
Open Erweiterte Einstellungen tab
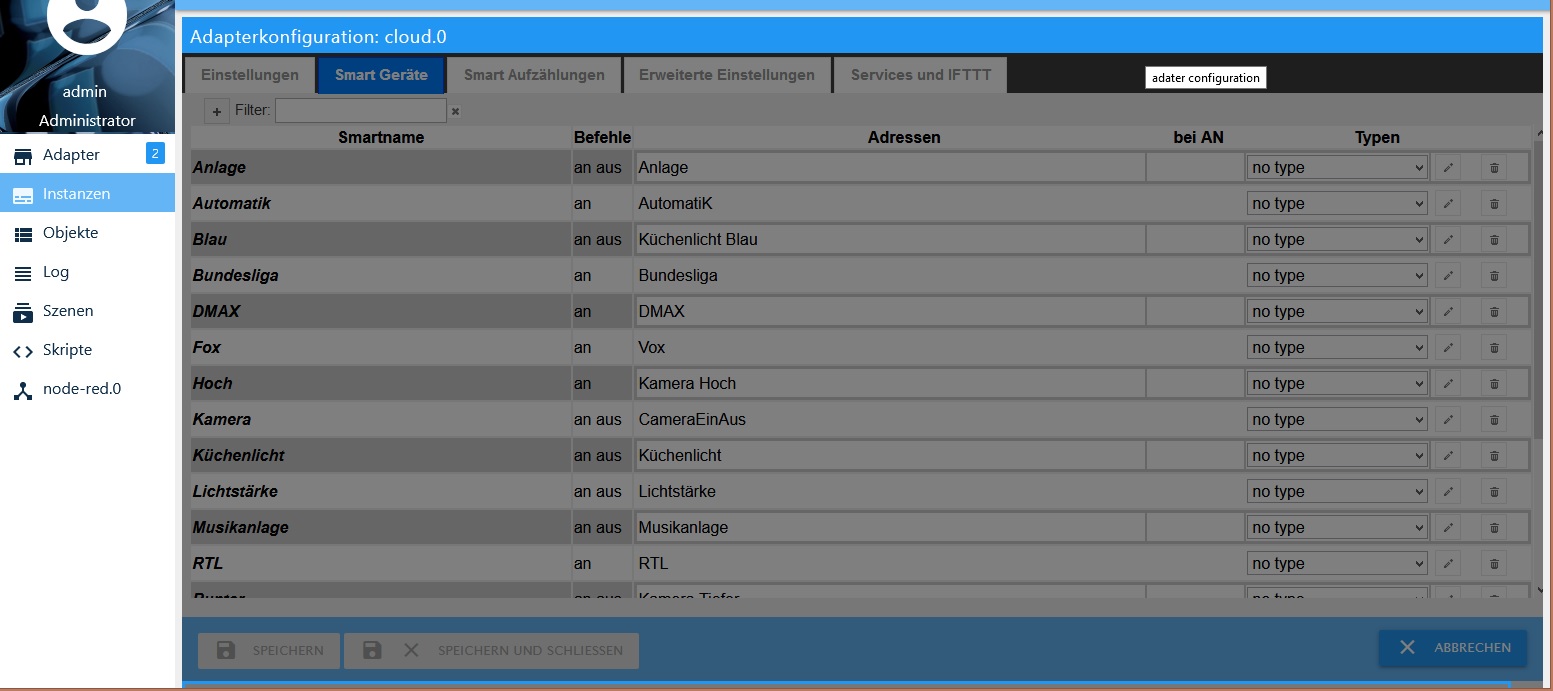pyautogui.click(x=727, y=75)
